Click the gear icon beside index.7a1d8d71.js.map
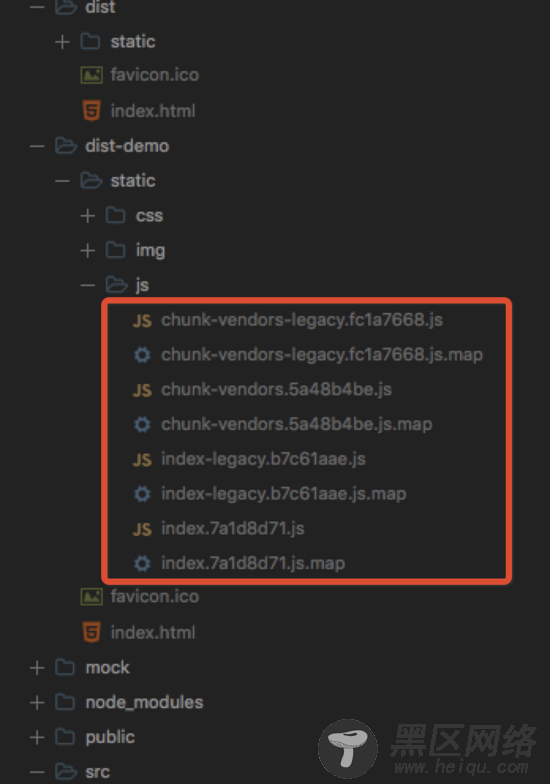Viewport: 550px width, 784px height. tap(142, 564)
